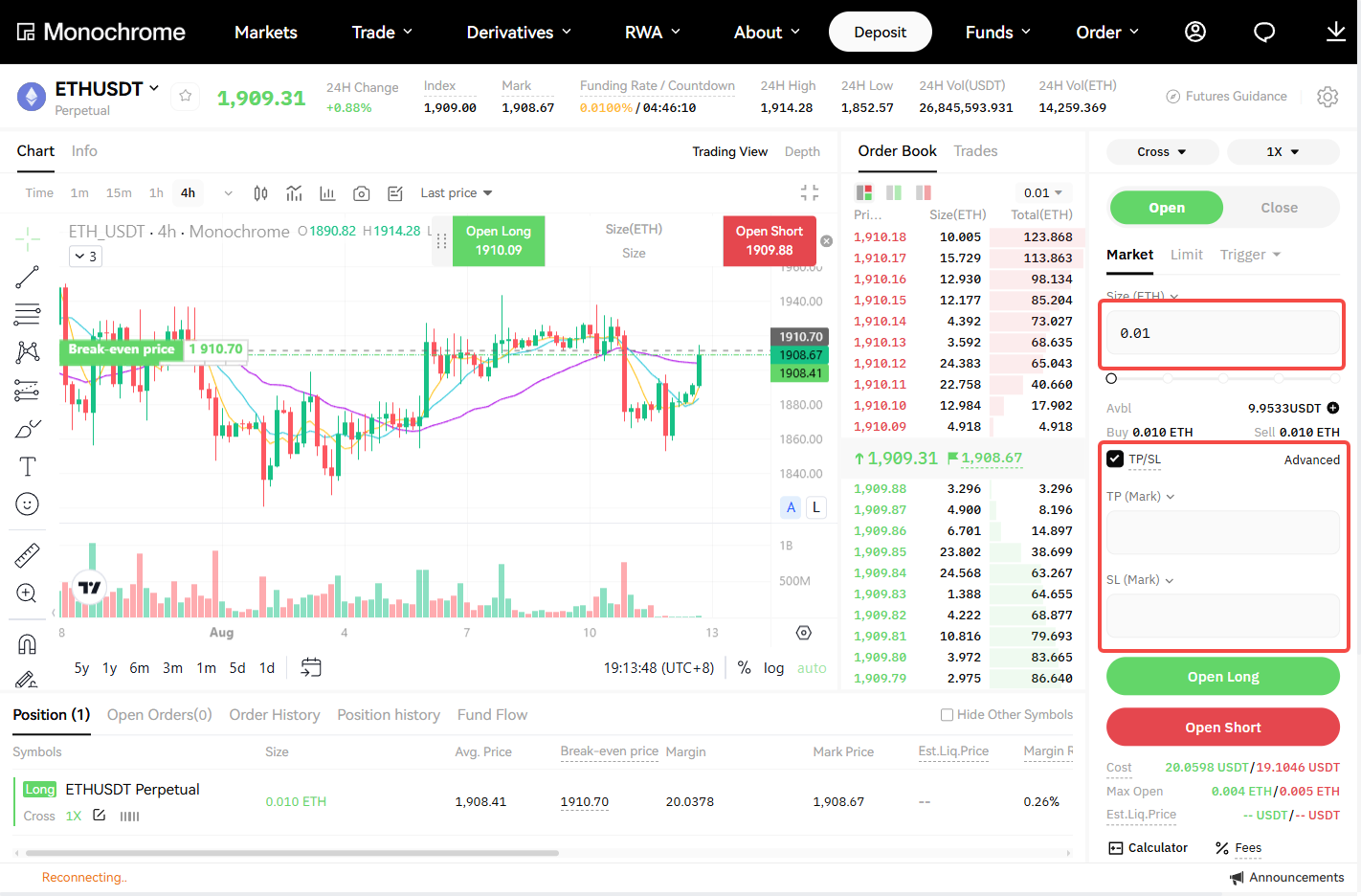Viewport: 1361px width, 896px height.
Task: Open the account profile icon in the header
Action: tap(1195, 32)
